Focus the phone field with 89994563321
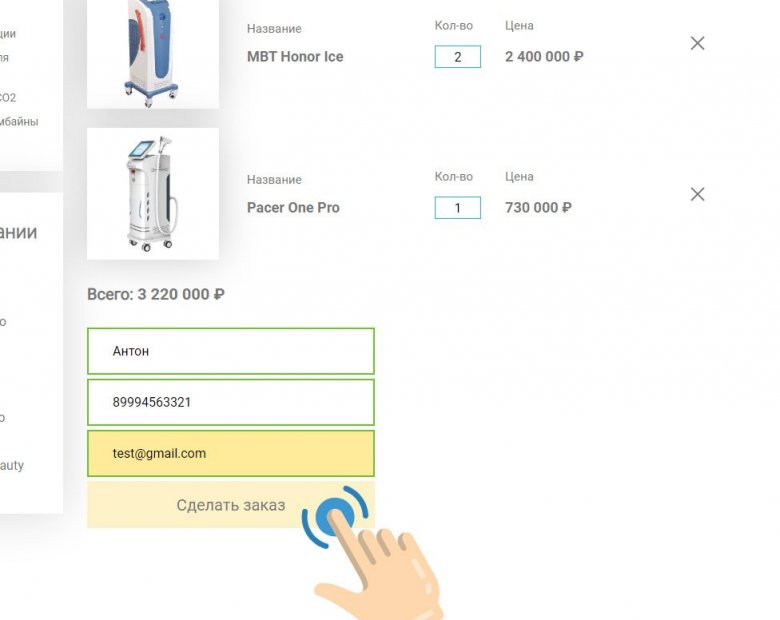This screenshot has height=620, width=780. (231, 403)
